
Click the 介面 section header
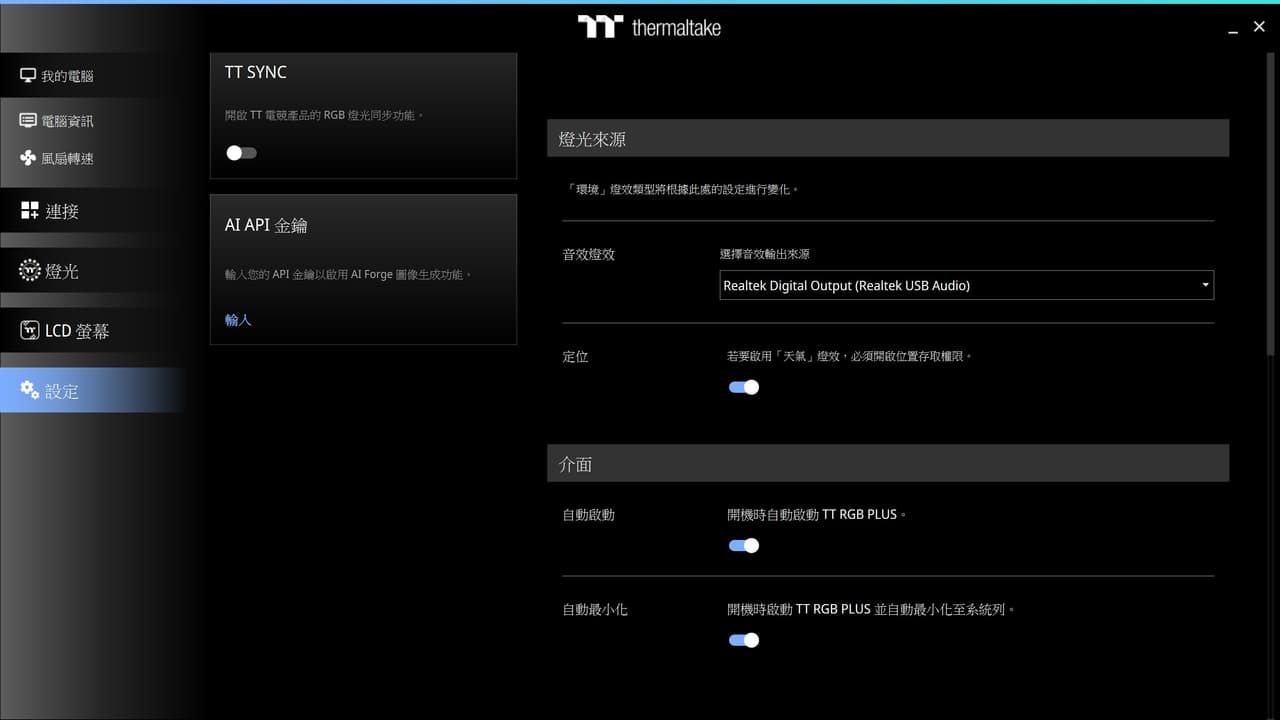[888, 464]
